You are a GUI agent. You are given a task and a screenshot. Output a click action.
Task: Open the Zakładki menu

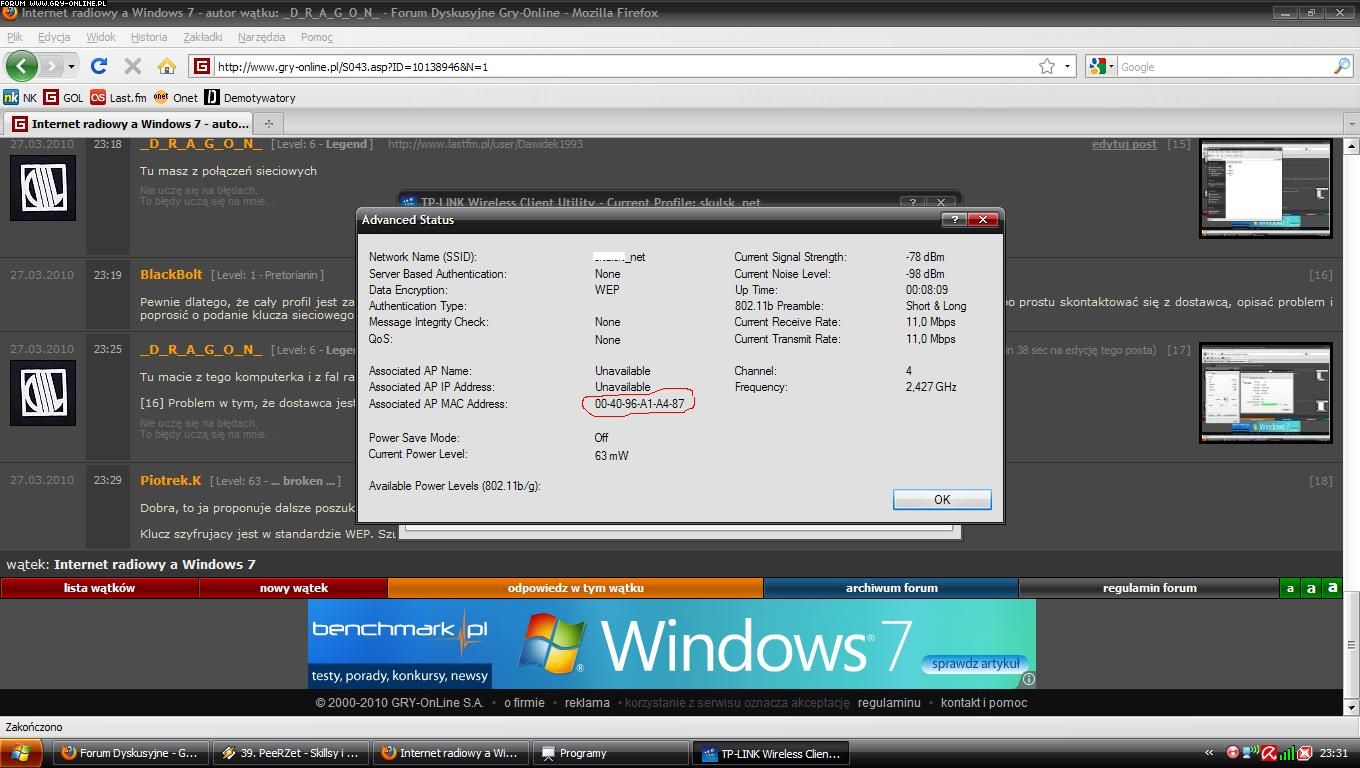click(203, 37)
